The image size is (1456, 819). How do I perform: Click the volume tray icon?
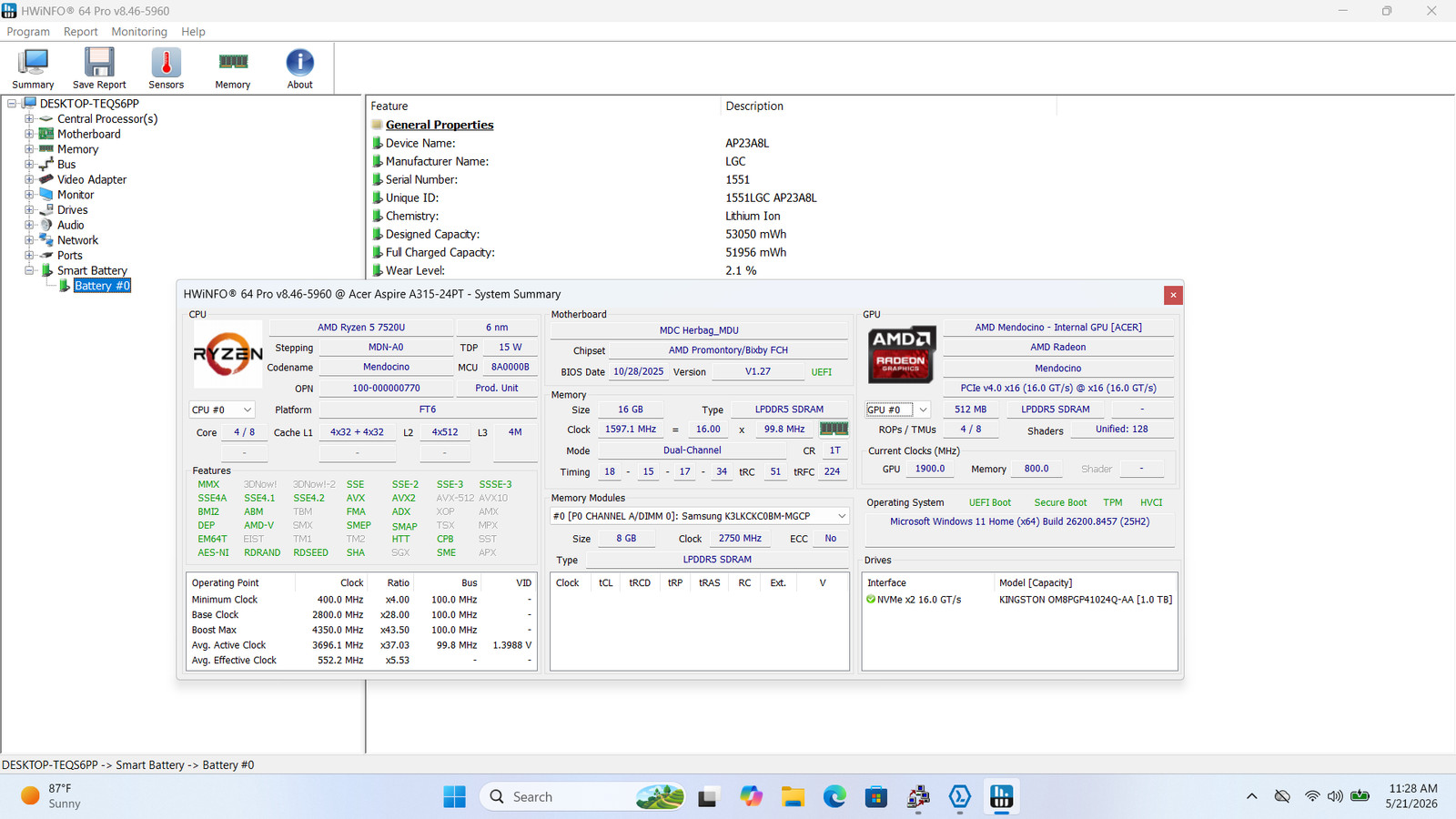(x=1335, y=796)
